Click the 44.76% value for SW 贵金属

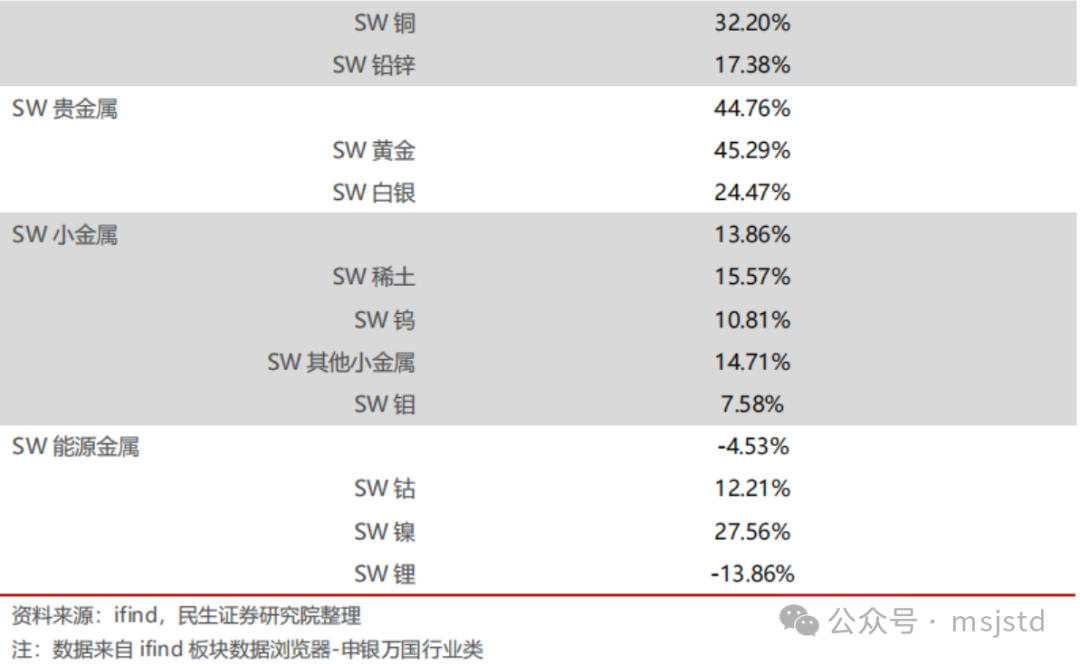pos(752,108)
